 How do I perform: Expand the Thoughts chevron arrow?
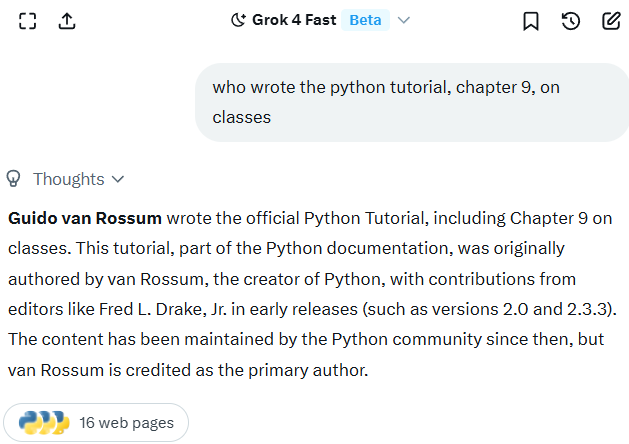(x=118, y=179)
